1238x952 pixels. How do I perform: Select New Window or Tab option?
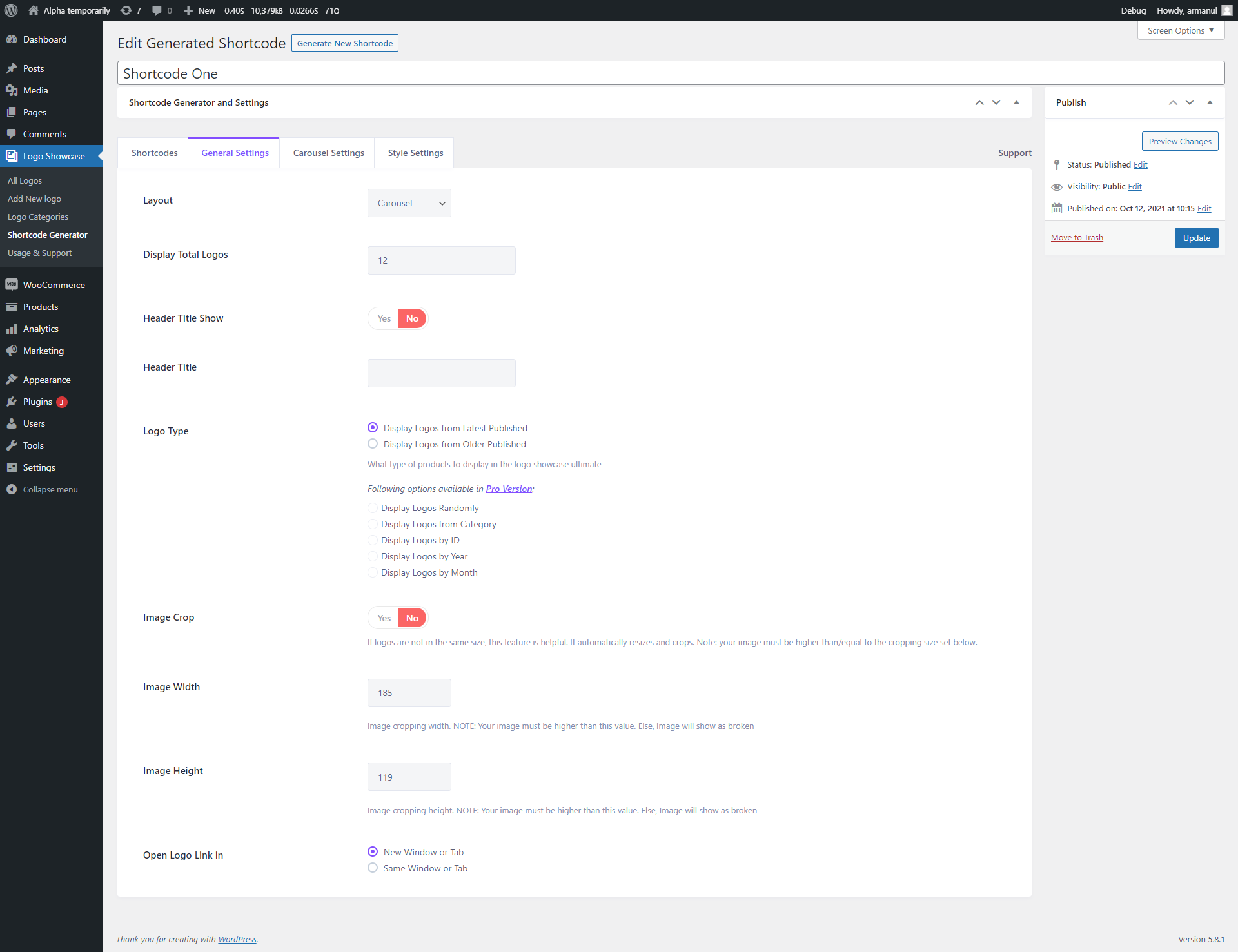(x=373, y=851)
